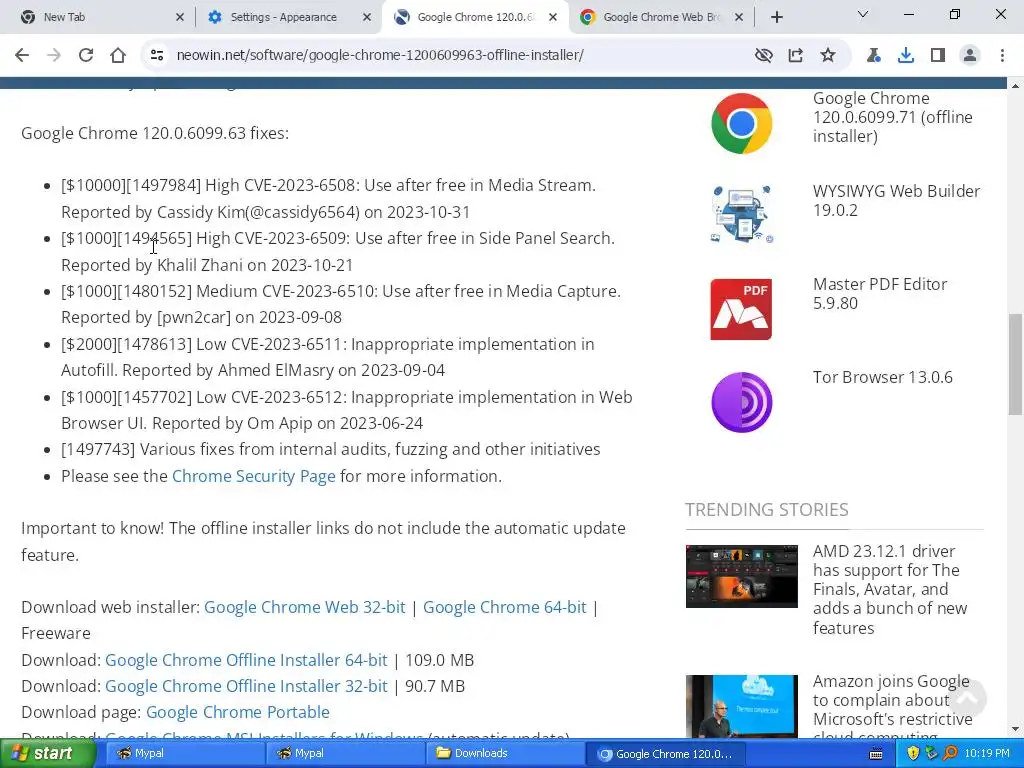Download Google Chrome Web 32-bit
1024x768 pixels.
(x=304, y=607)
